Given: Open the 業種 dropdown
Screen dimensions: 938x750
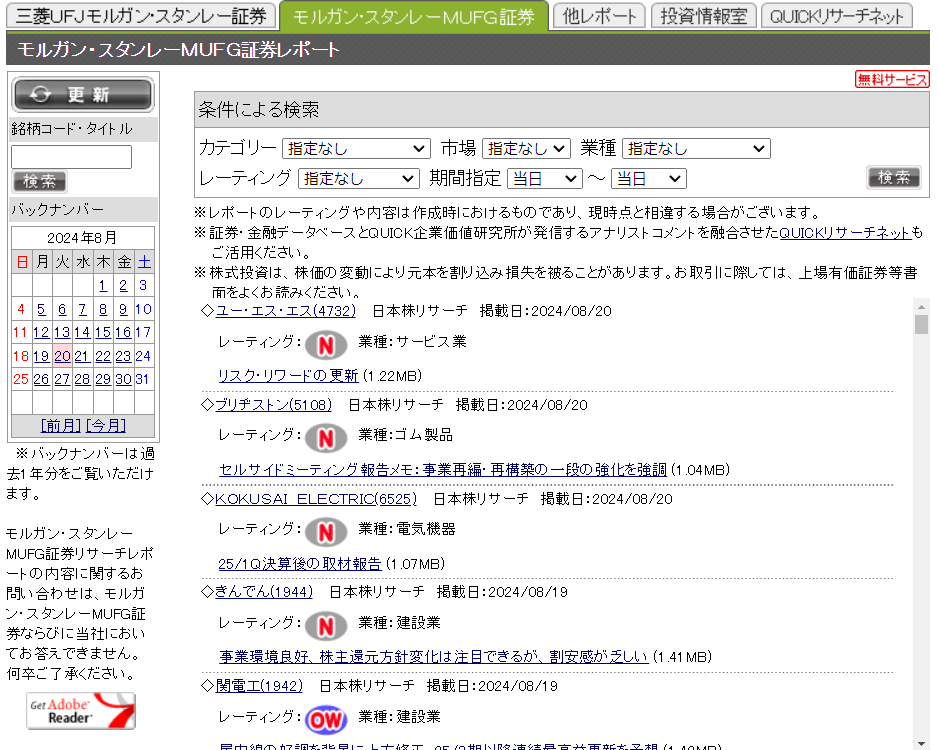Looking at the screenshot, I should 696,148.
